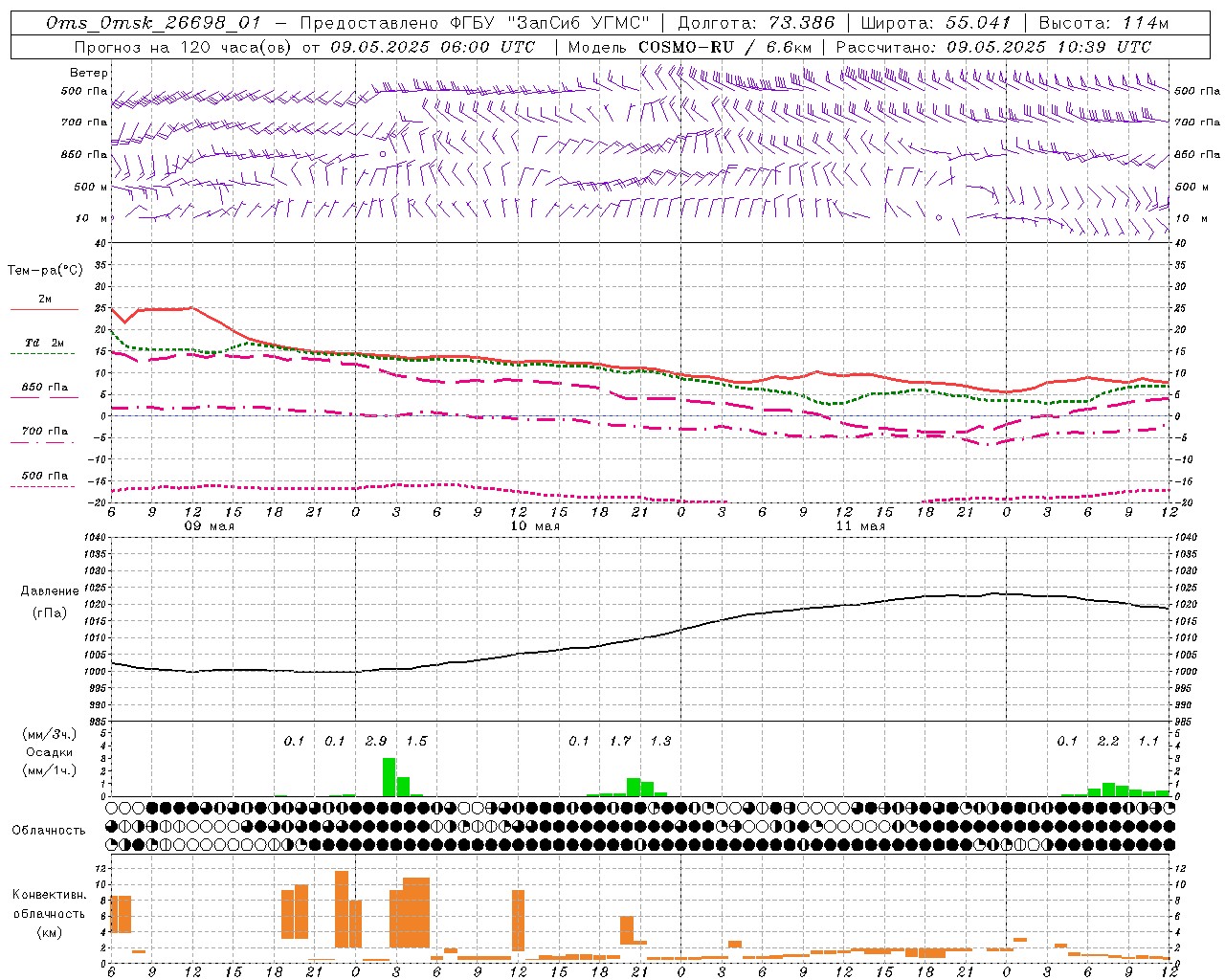1225x980 pixels.
Task: Click the elevation text "Высота: 114м"
Action: tap(1103, 23)
